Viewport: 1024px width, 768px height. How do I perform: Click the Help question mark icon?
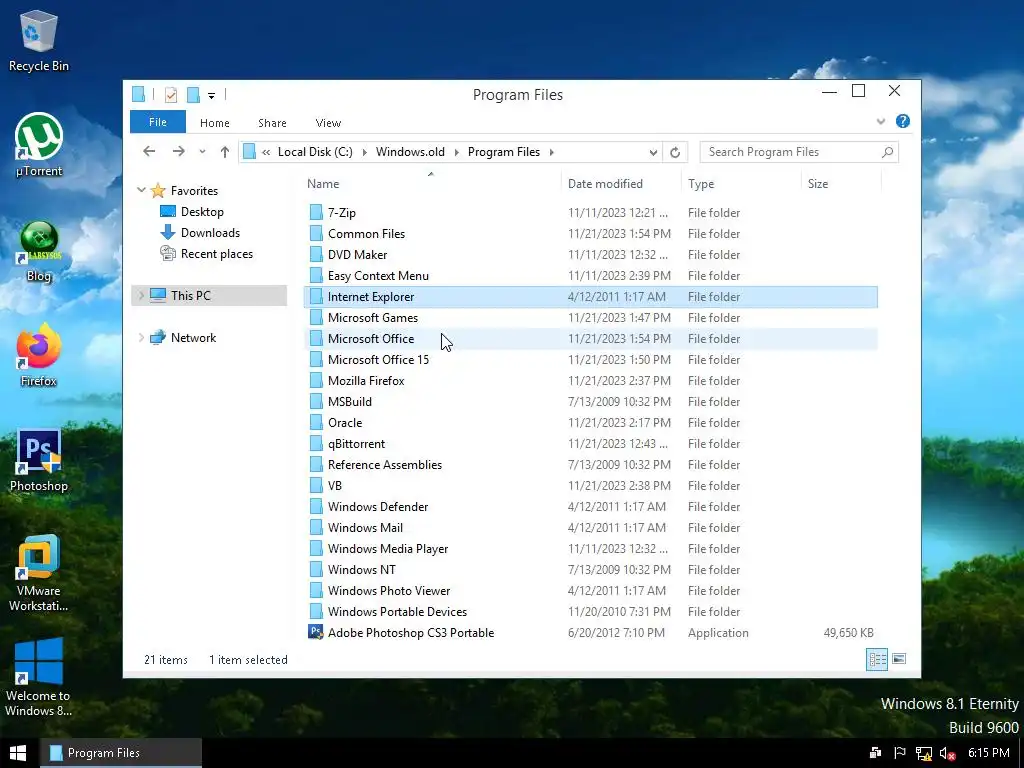pyautogui.click(x=903, y=121)
